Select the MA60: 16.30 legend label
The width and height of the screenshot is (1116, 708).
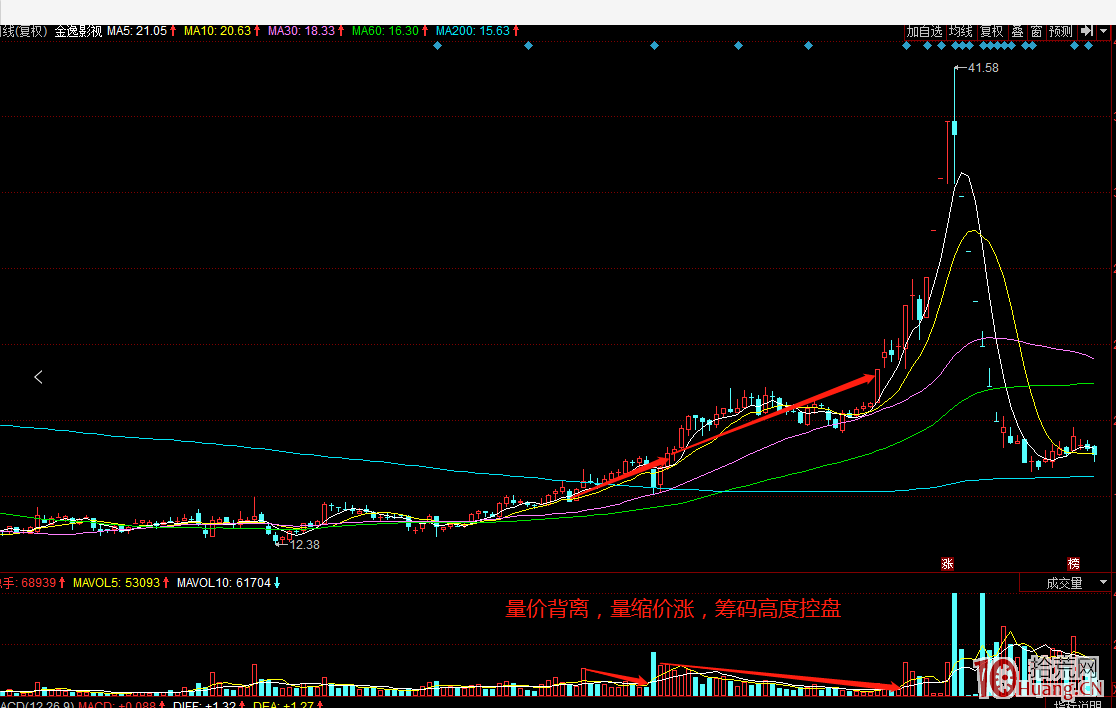(x=385, y=31)
